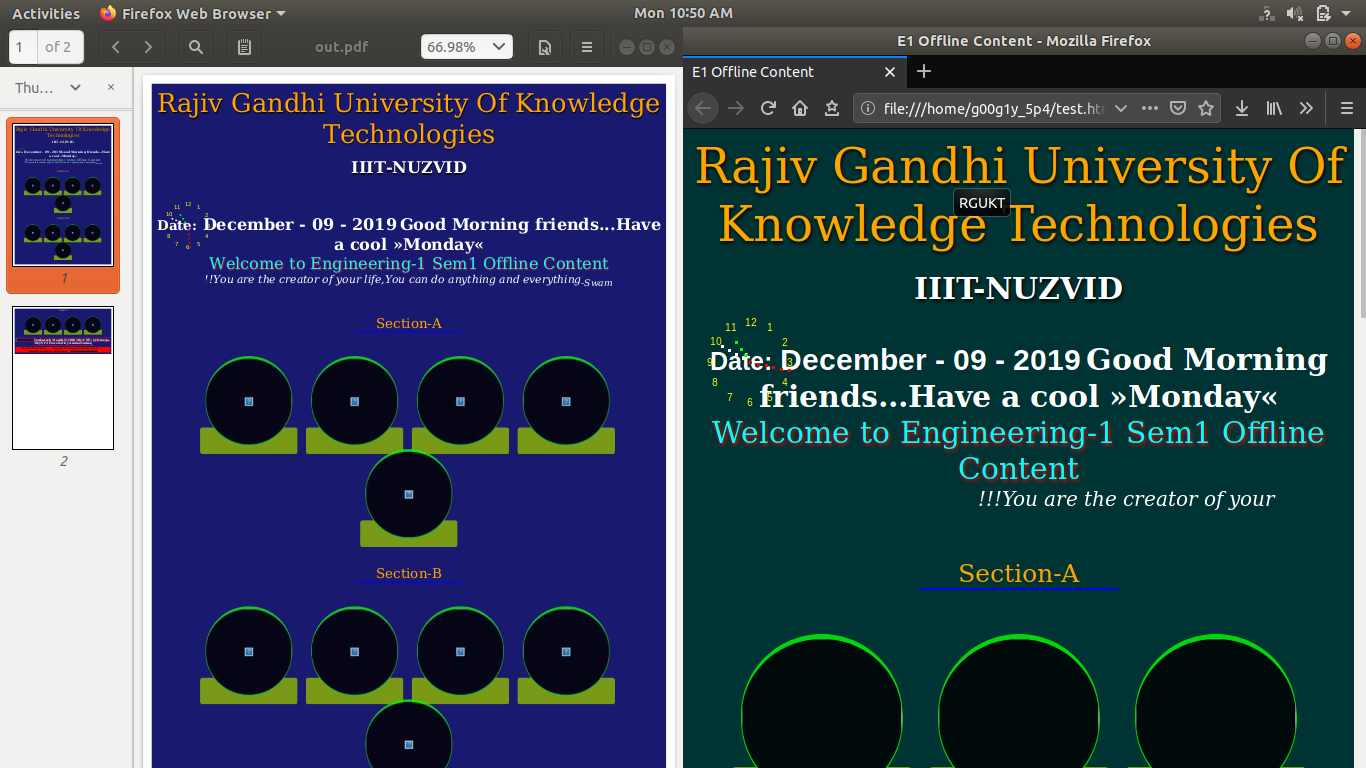Open the Firefox downloads panel

click(x=1242, y=108)
